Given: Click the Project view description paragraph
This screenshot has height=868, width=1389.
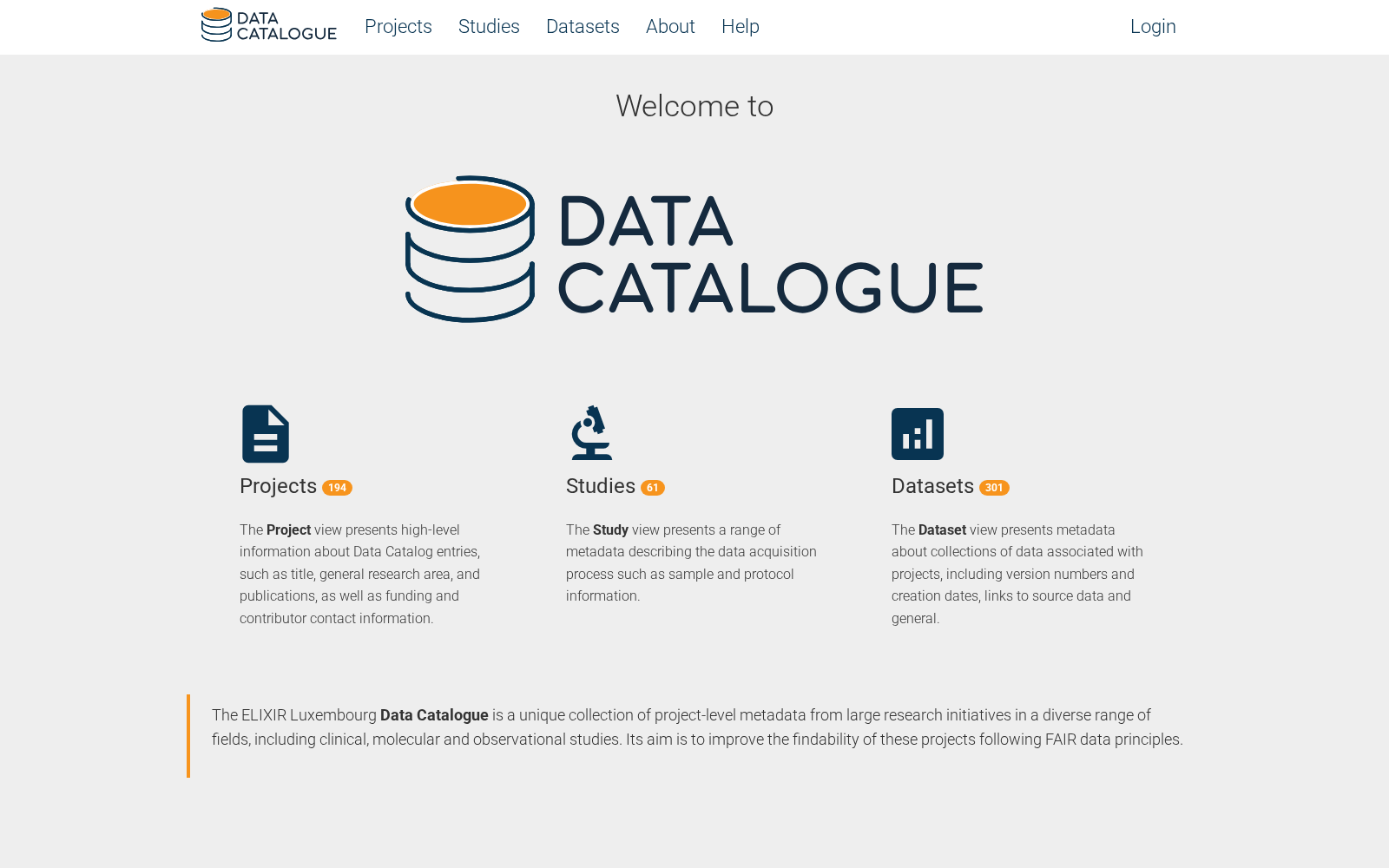Looking at the screenshot, I should coord(360,574).
